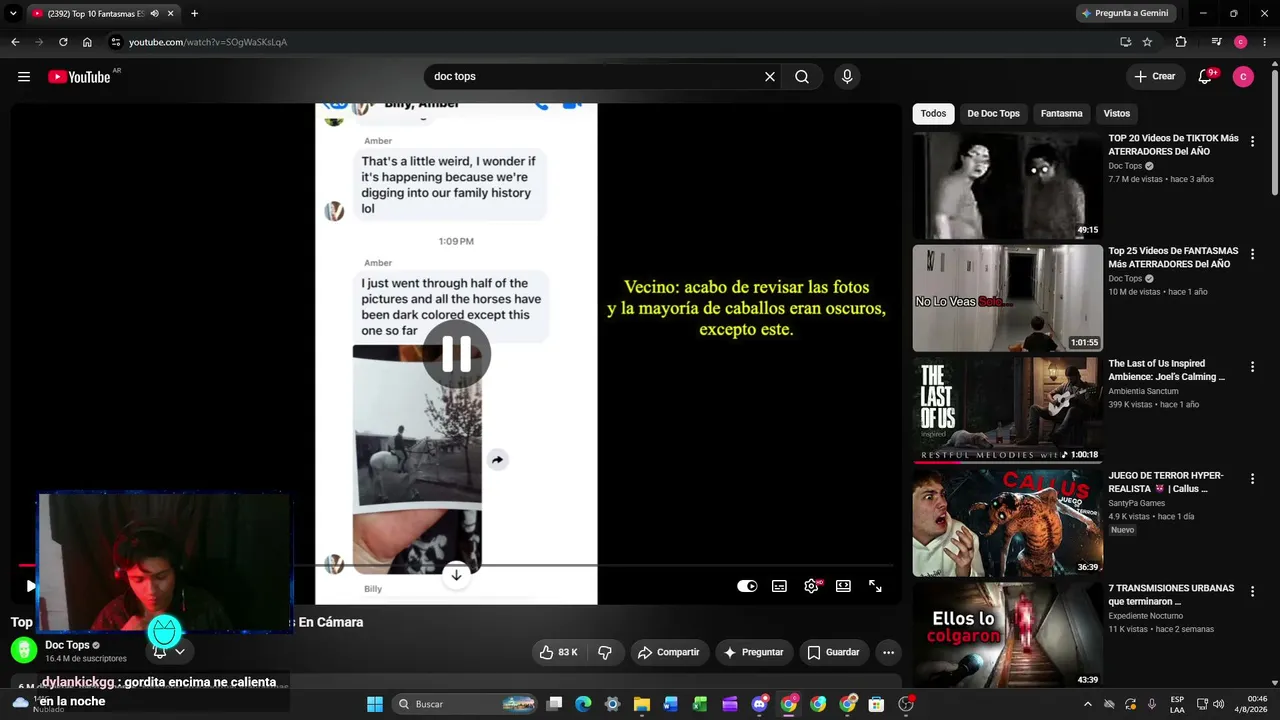1280x720 pixels.
Task: Open a new browser tab
Action: (x=194, y=14)
